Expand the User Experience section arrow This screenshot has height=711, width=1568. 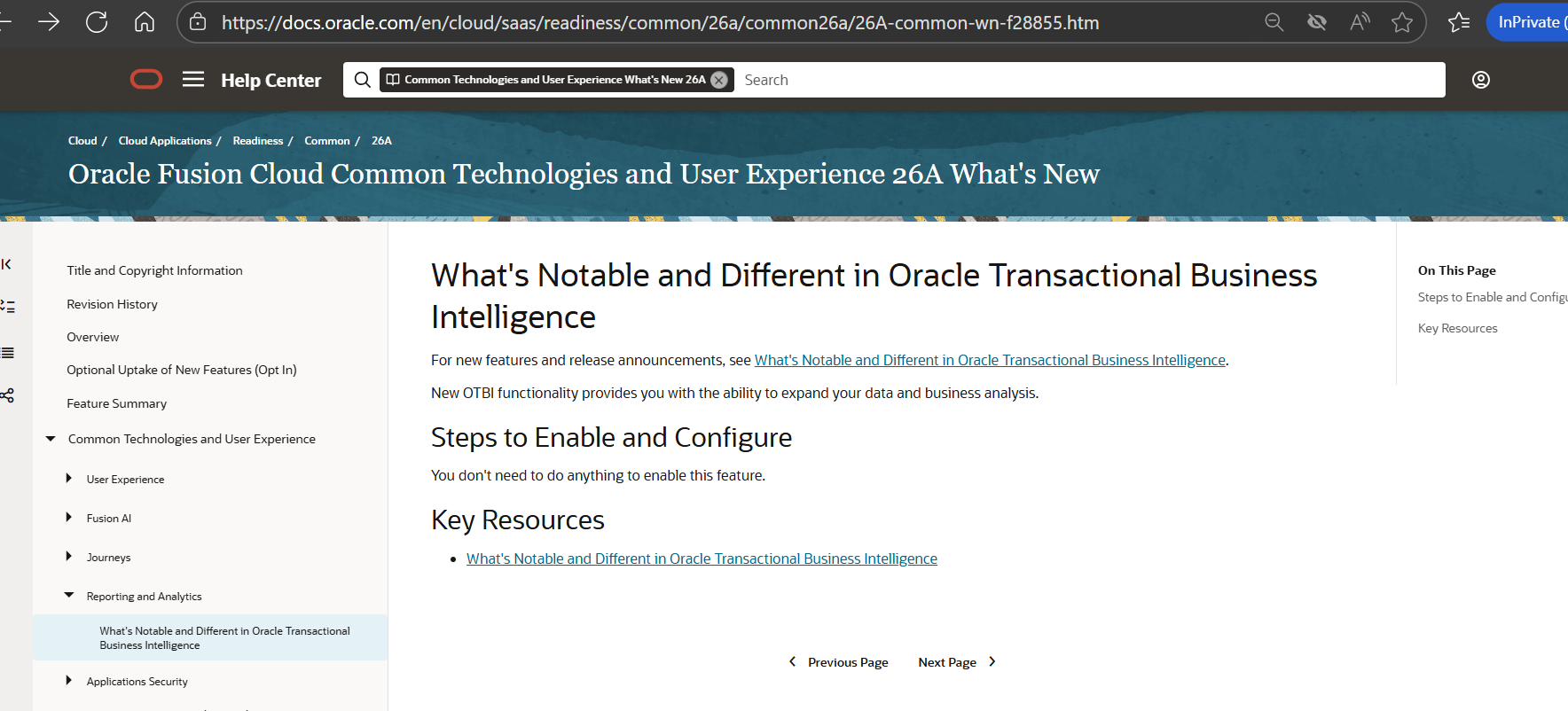pos(68,479)
